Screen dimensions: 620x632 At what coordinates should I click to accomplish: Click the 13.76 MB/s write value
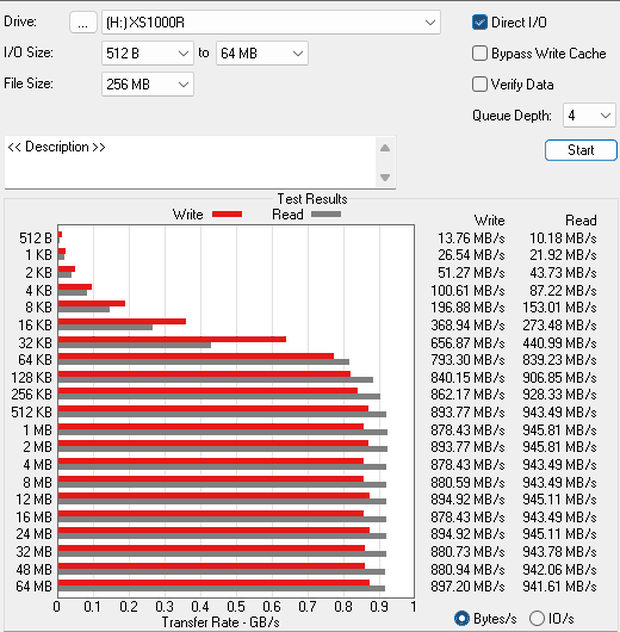point(471,238)
